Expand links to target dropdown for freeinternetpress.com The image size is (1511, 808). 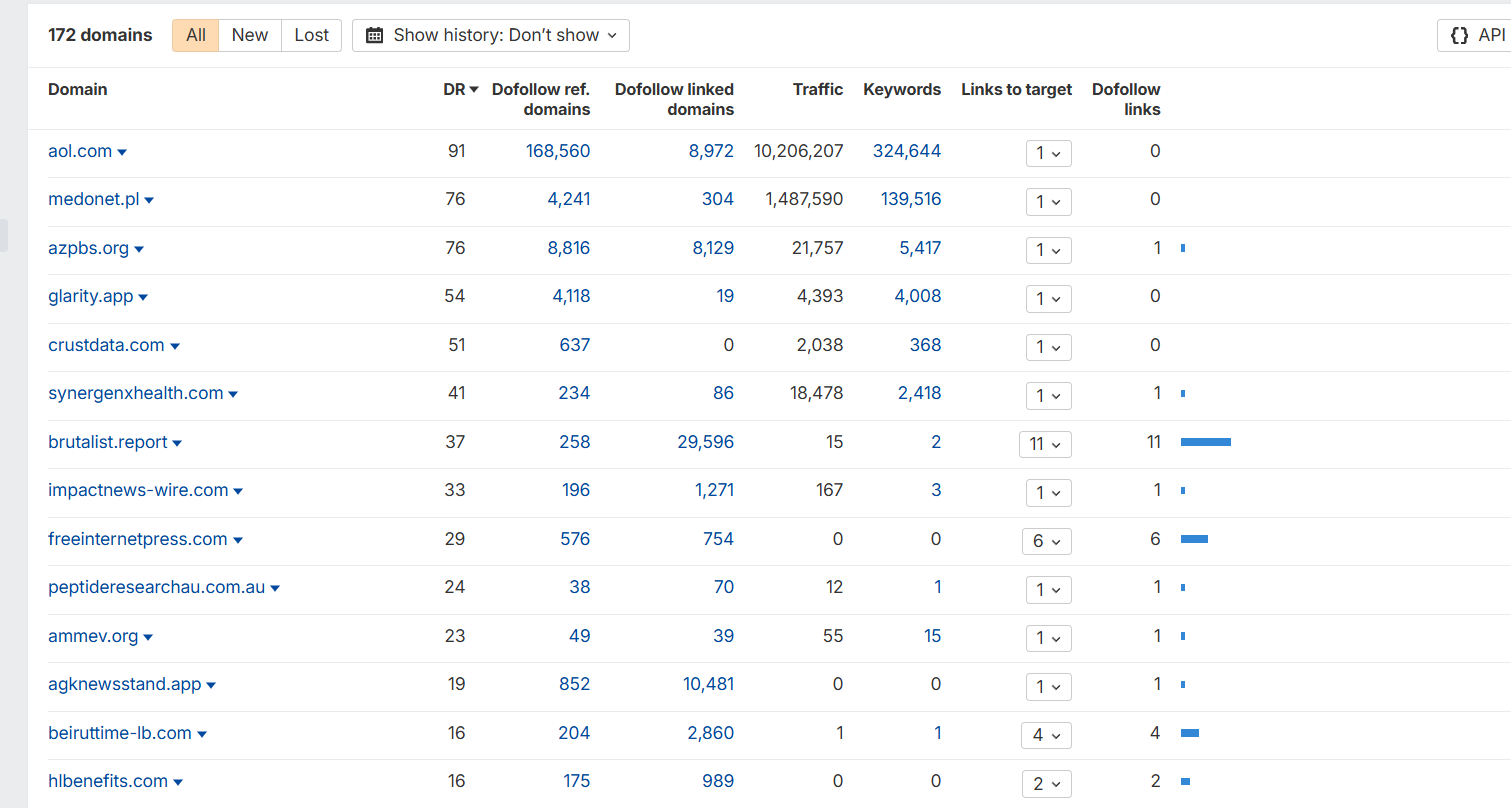point(1047,541)
